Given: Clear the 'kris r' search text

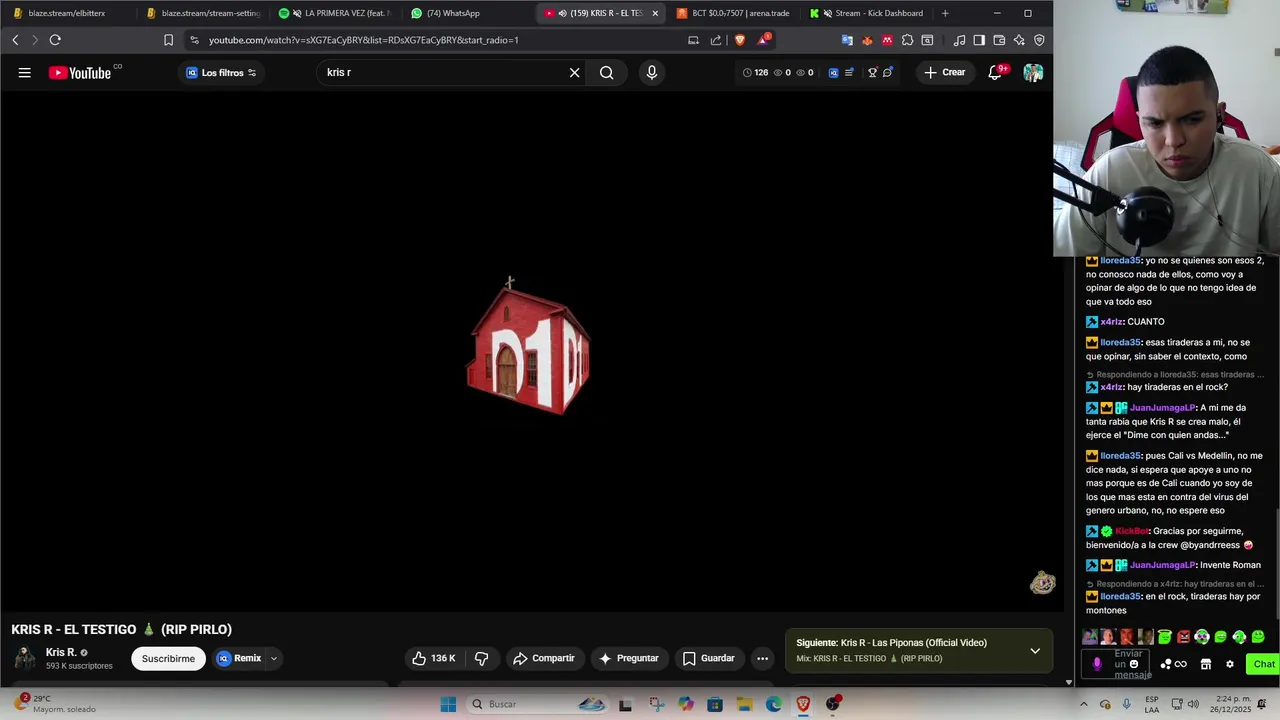Looking at the screenshot, I should point(574,72).
